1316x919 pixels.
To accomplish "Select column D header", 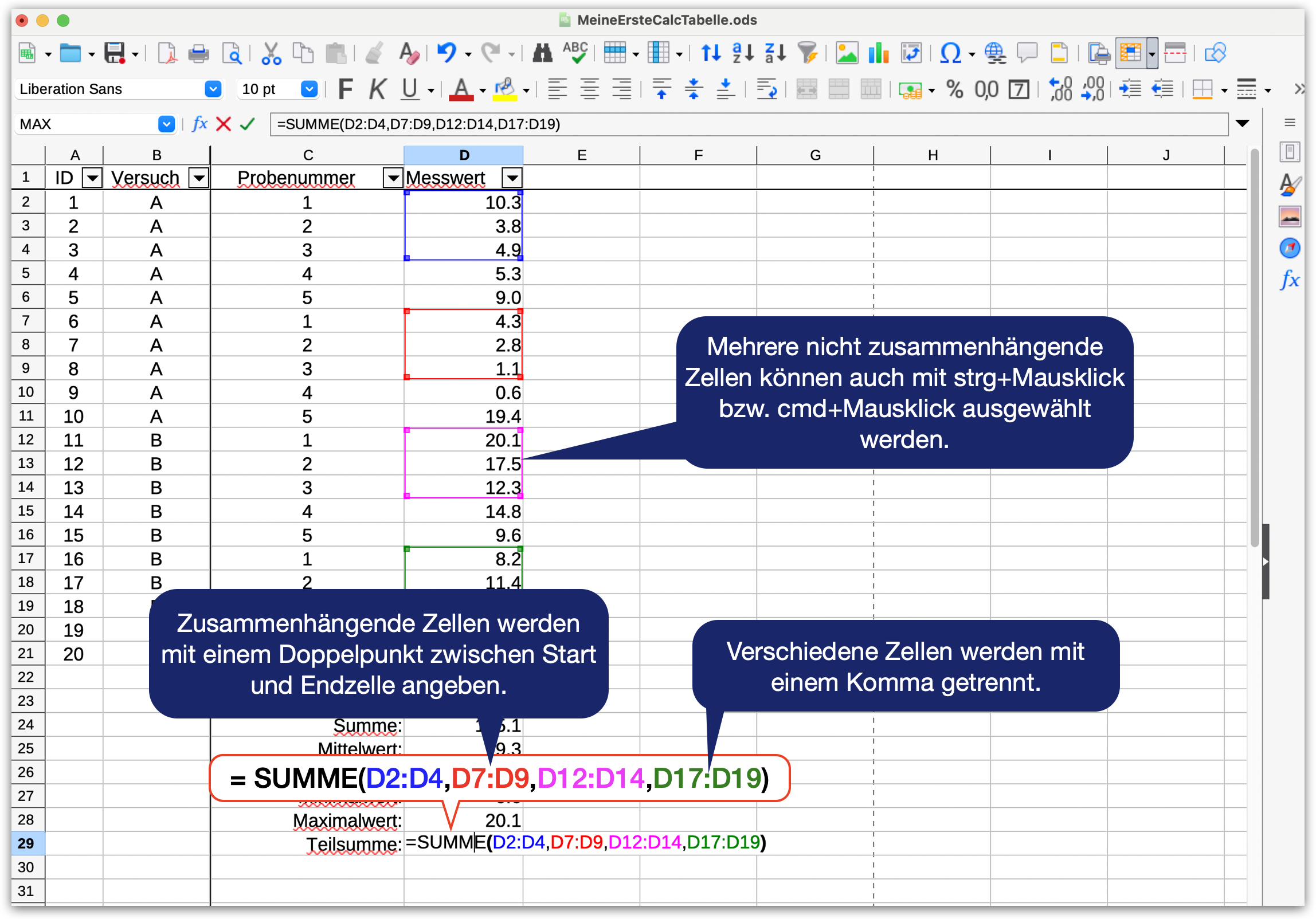I will [x=463, y=155].
